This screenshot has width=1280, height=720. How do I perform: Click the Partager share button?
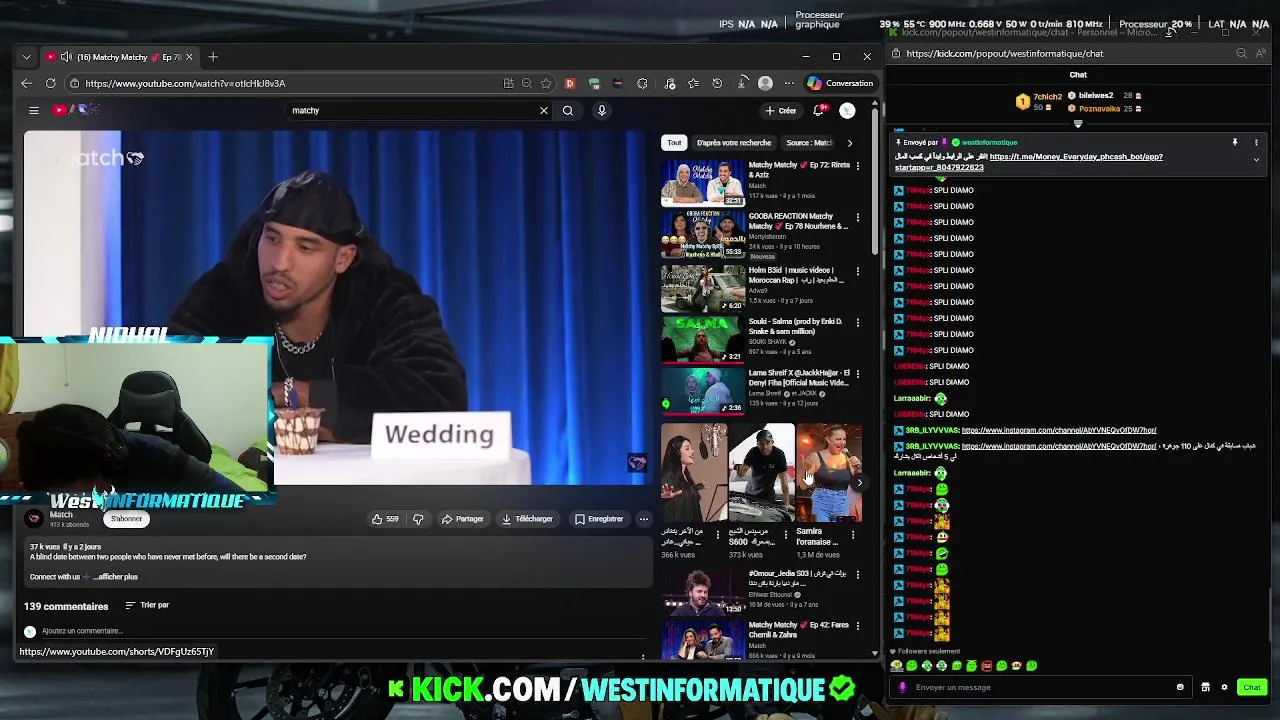point(463,519)
